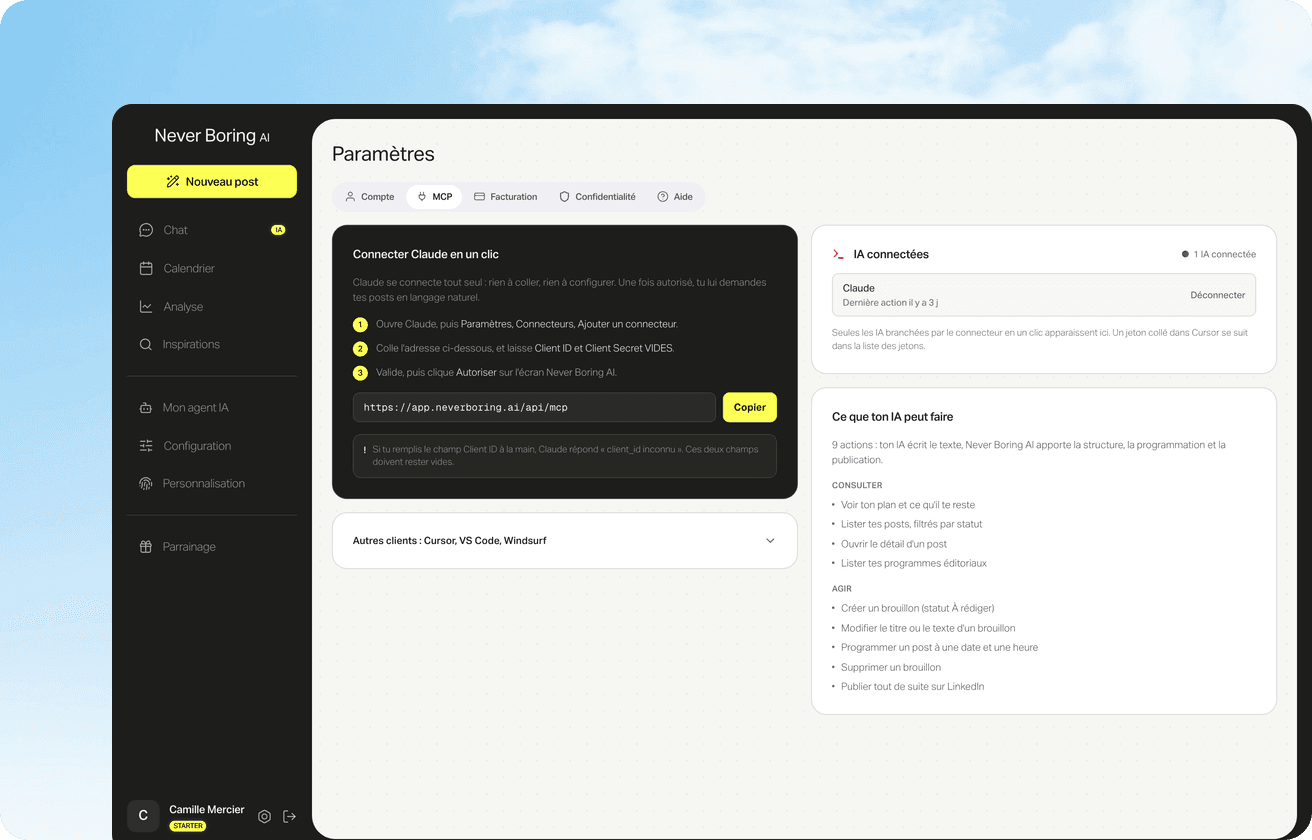Click the Personnalisation fingerprint icon
1312x840 pixels.
tap(146, 483)
